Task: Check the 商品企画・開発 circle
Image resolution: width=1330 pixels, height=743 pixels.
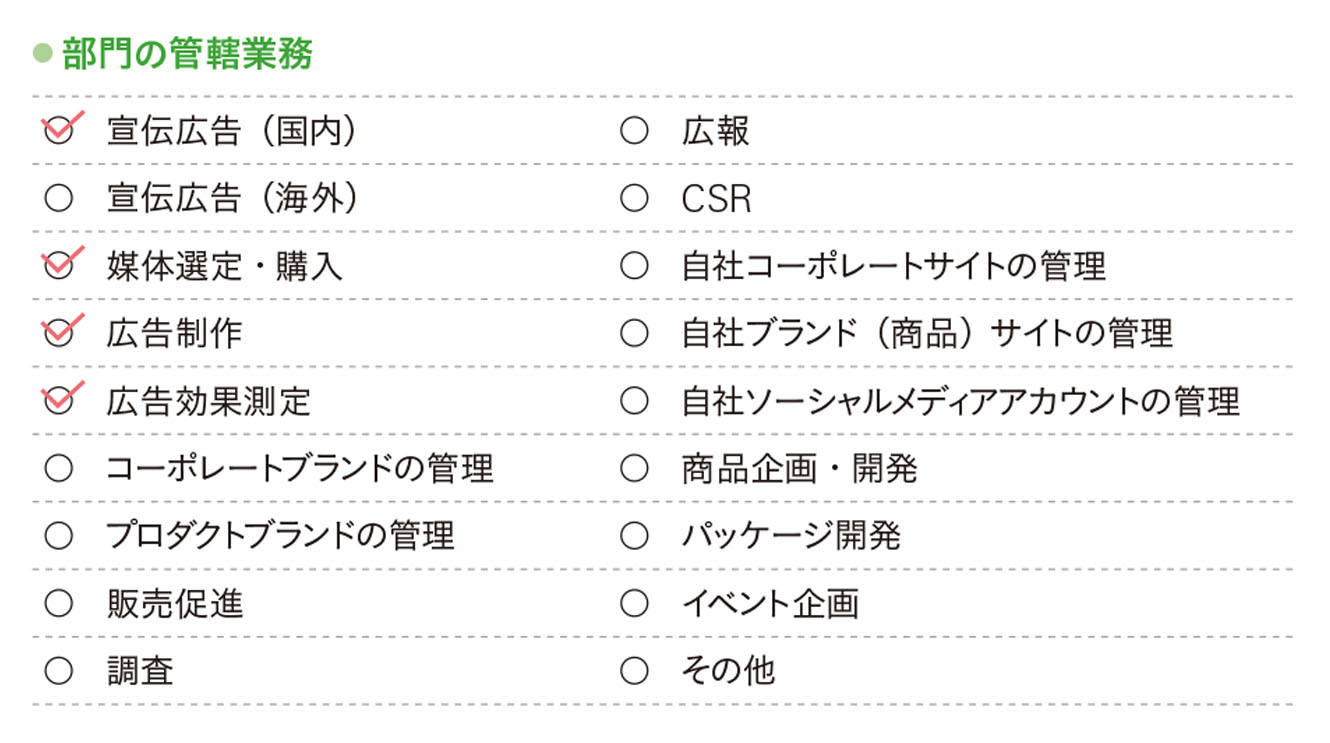Action: [634, 468]
